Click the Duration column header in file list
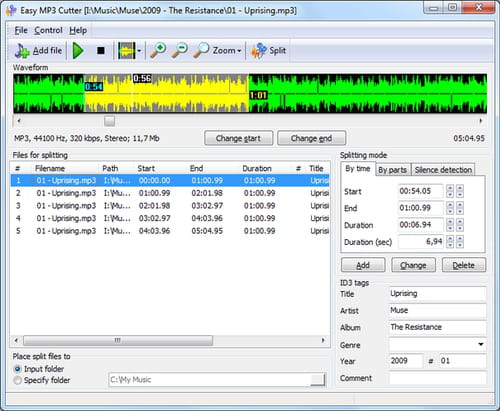 [257, 168]
